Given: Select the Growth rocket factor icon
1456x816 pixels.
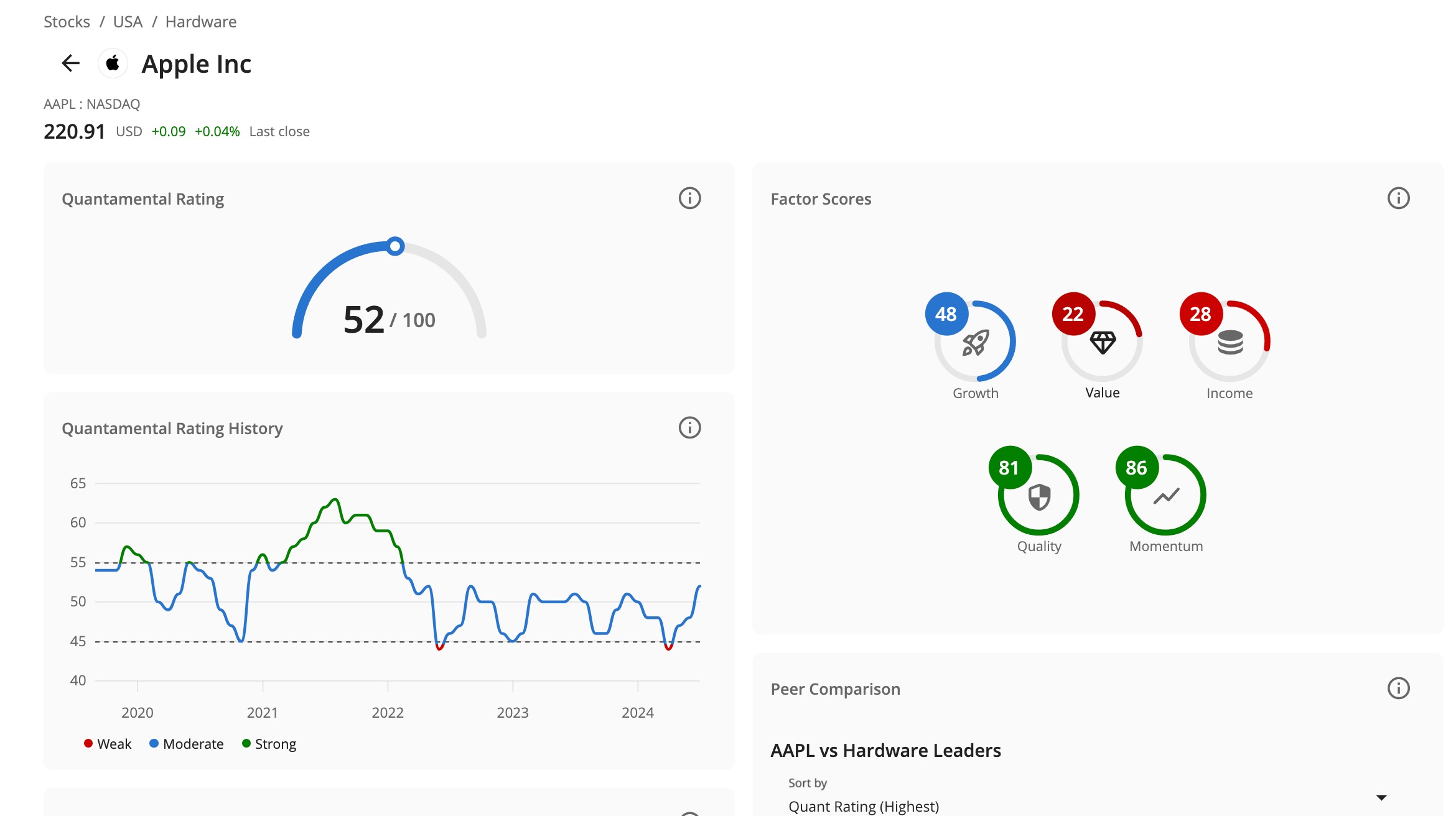Looking at the screenshot, I should tap(975, 343).
